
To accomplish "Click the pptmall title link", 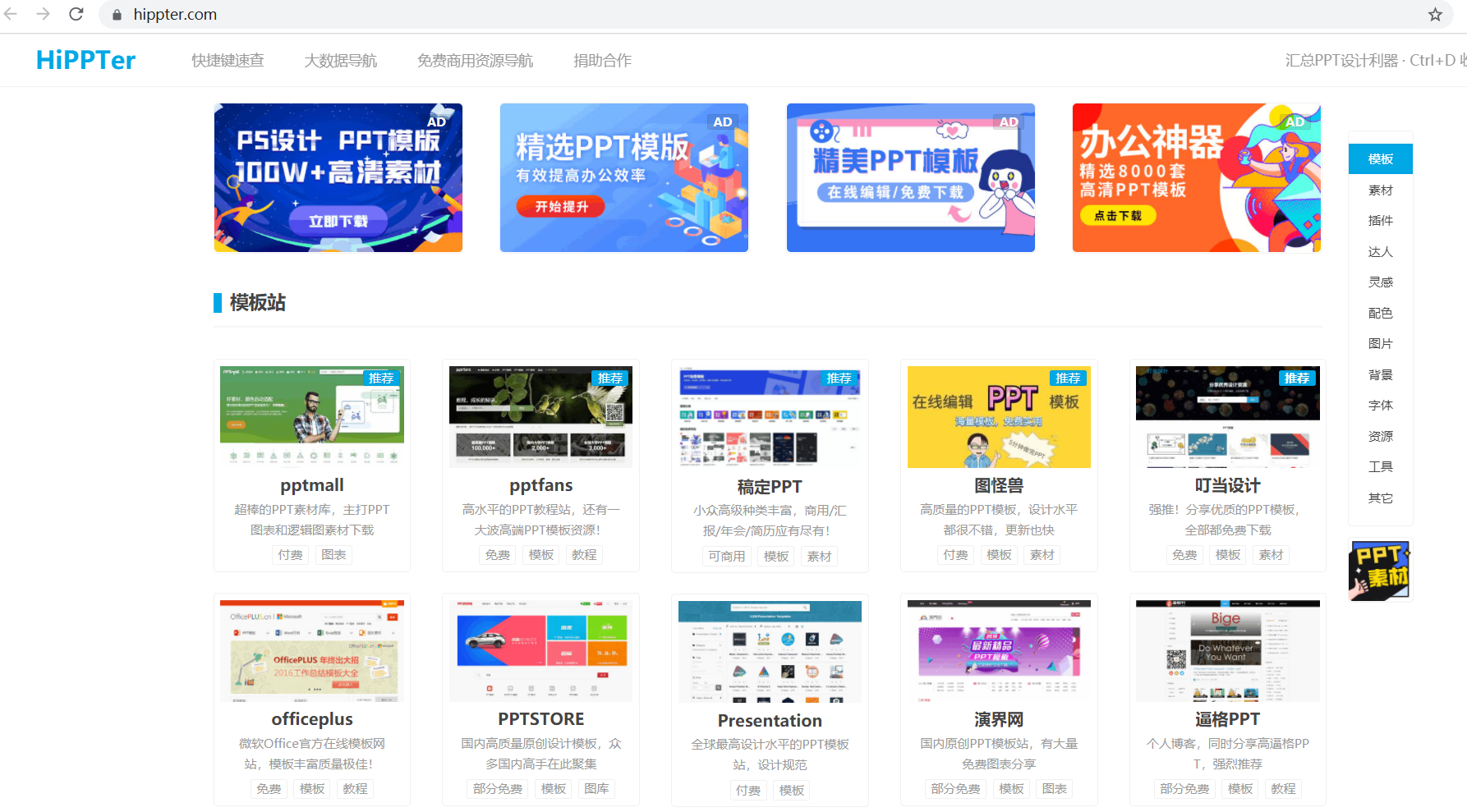I will (312, 485).
